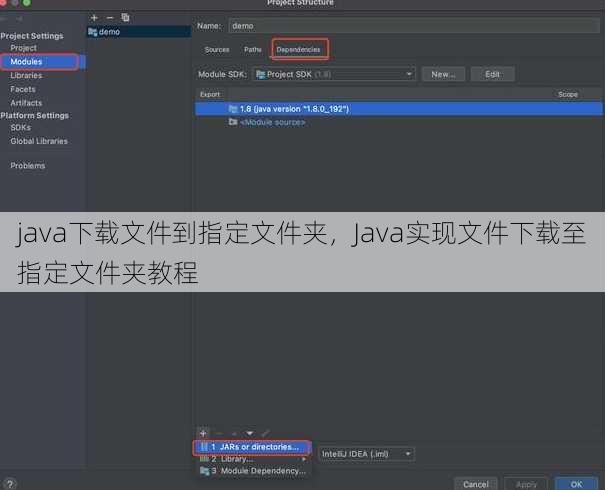Choose Module Dependency... option
Screen dimensions: 605x490
tap(252, 471)
